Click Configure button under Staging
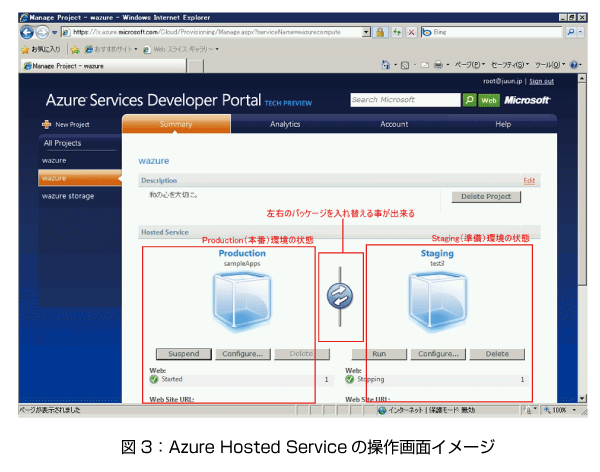The width and height of the screenshot is (600, 472). tap(438, 354)
